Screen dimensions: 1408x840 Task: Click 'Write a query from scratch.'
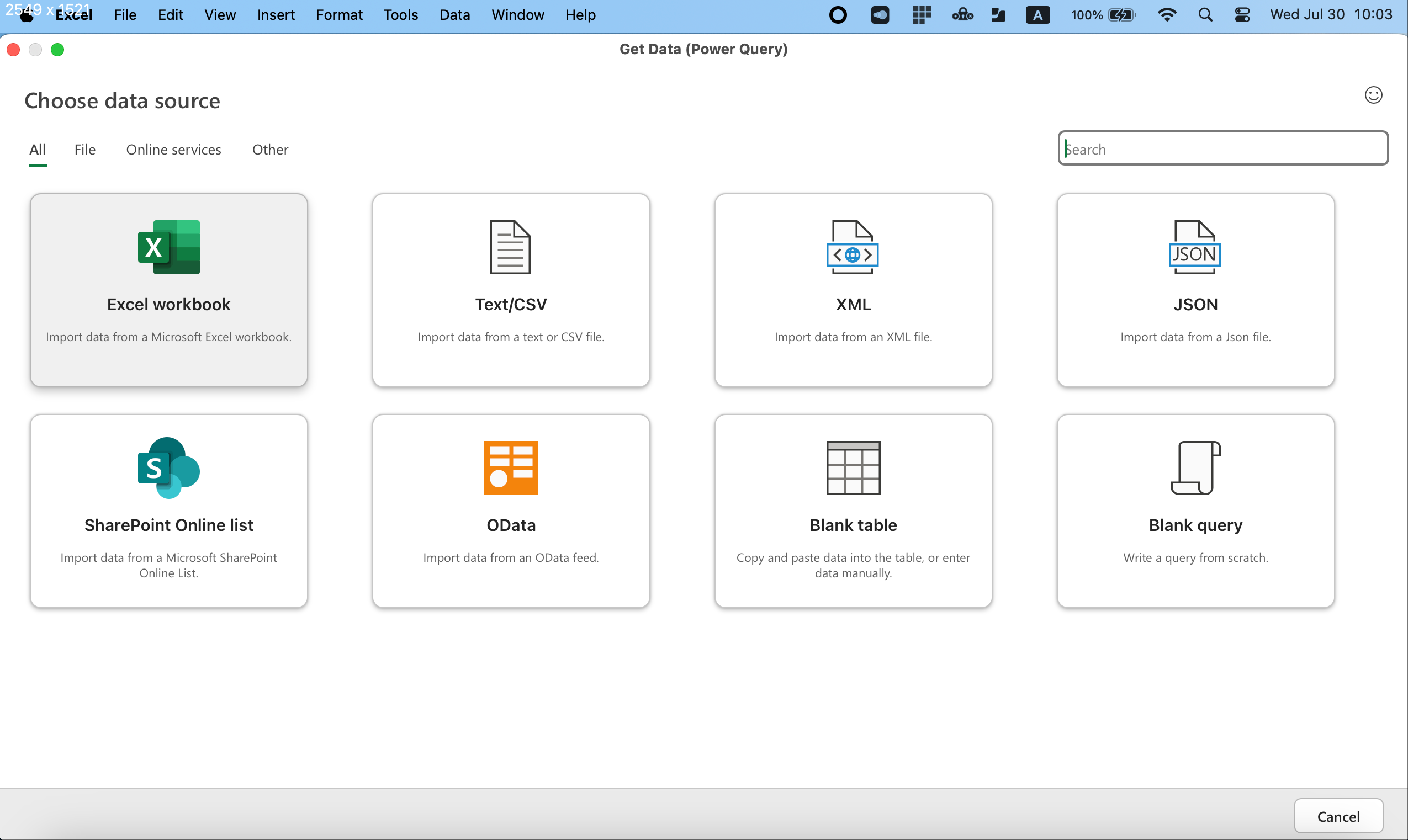[1195, 557]
